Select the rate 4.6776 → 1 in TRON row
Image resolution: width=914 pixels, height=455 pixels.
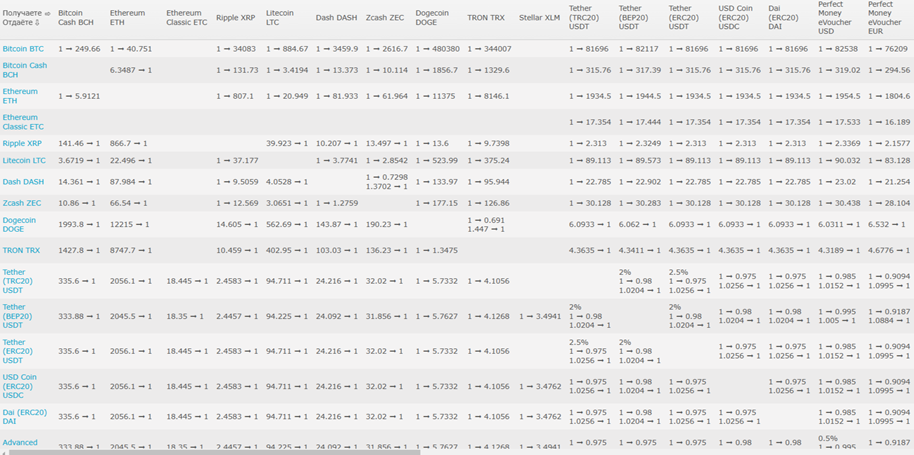tap(889, 250)
